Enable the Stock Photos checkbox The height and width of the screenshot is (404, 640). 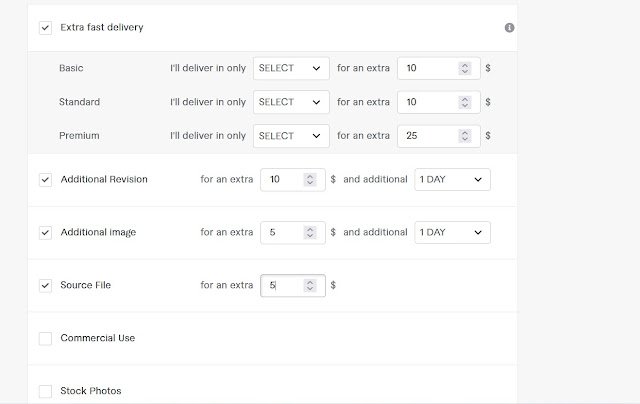pyautogui.click(x=45, y=391)
